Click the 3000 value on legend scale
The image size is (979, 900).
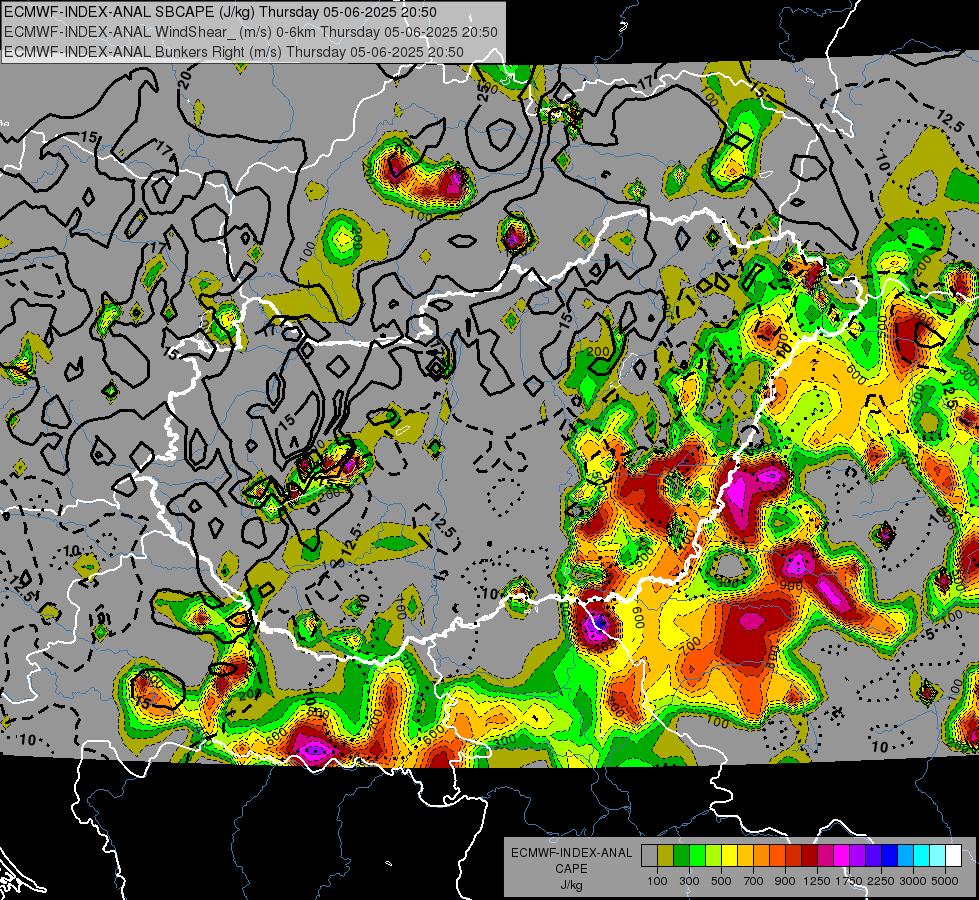tap(912, 881)
